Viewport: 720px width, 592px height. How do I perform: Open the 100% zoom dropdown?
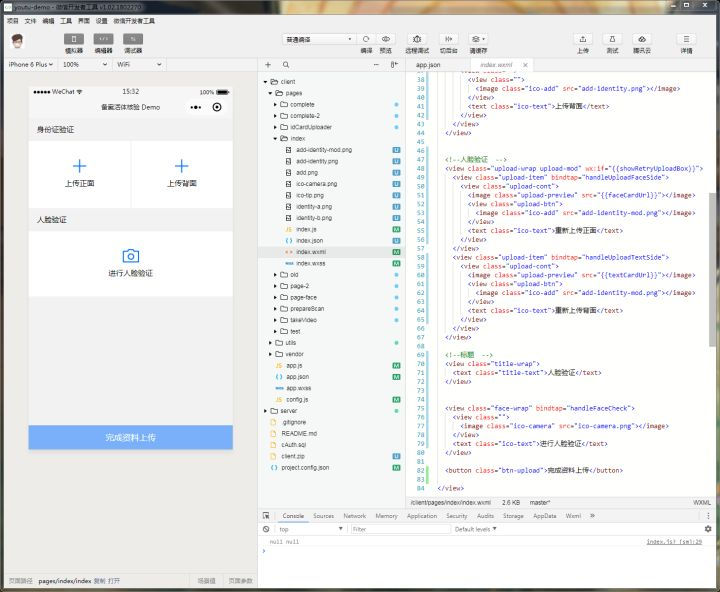pyautogui.click(x=85, y=64)
